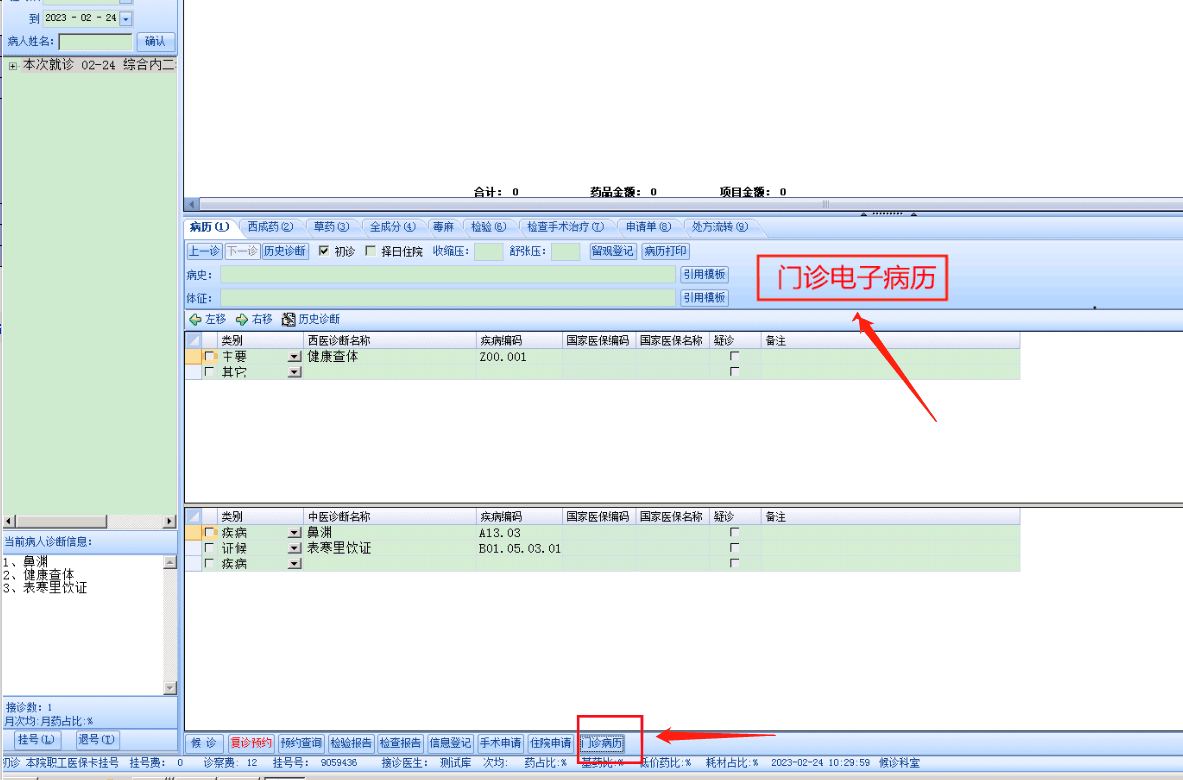Screen dimensions: 1183x780
Task: Open the 其它 category dropdown arrow
Action: pos(294,372)
